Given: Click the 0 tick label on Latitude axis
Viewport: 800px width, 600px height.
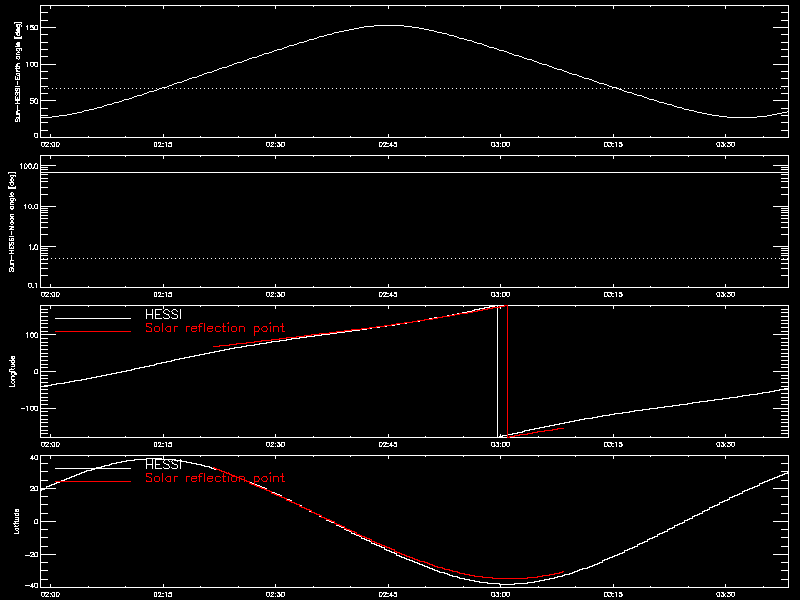Looking at the screenshot, I should (x=36, y=521).
